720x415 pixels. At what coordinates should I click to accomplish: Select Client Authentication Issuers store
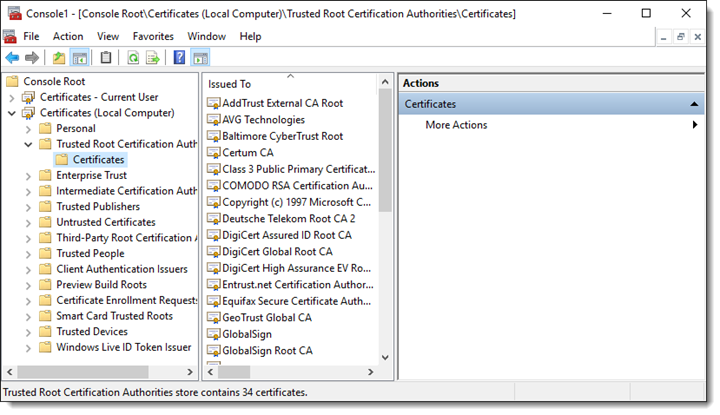pos(122,269)
